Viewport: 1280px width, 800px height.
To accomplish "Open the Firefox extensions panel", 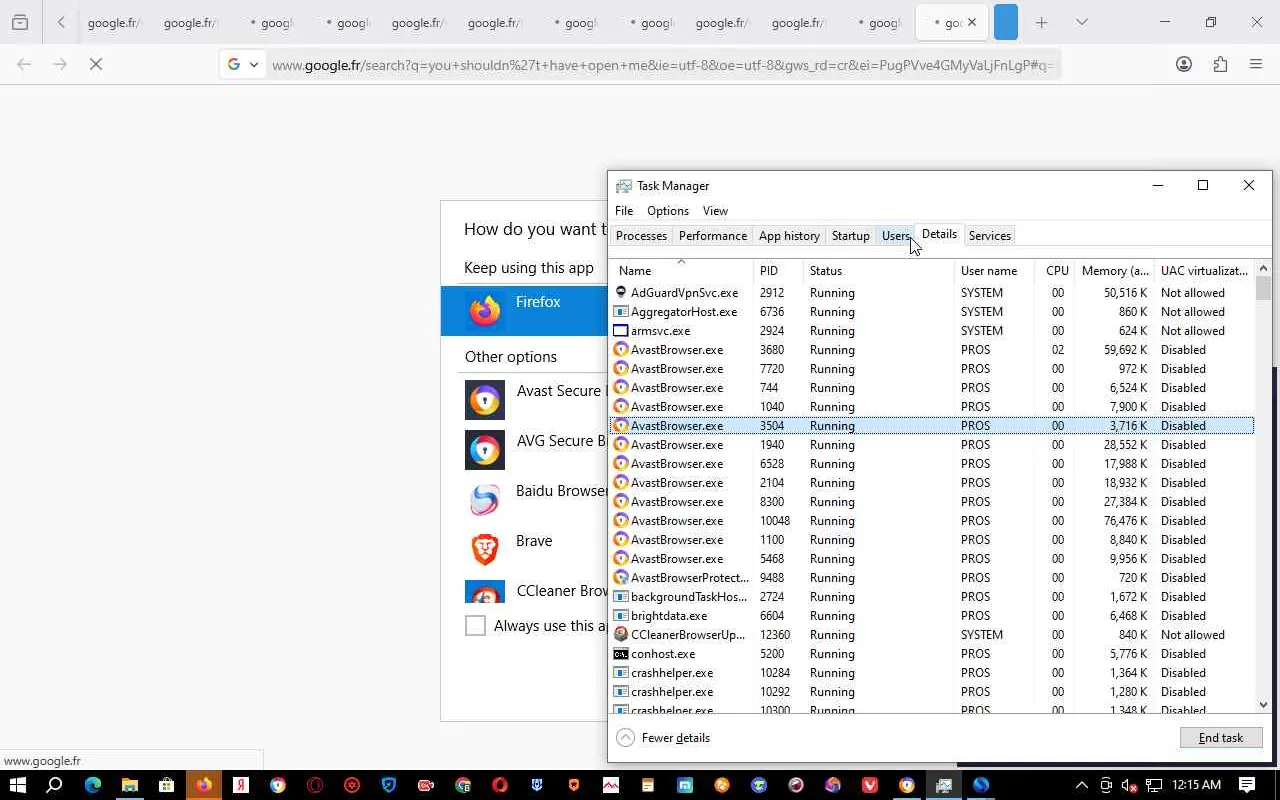I will (x=1220, y=64).
